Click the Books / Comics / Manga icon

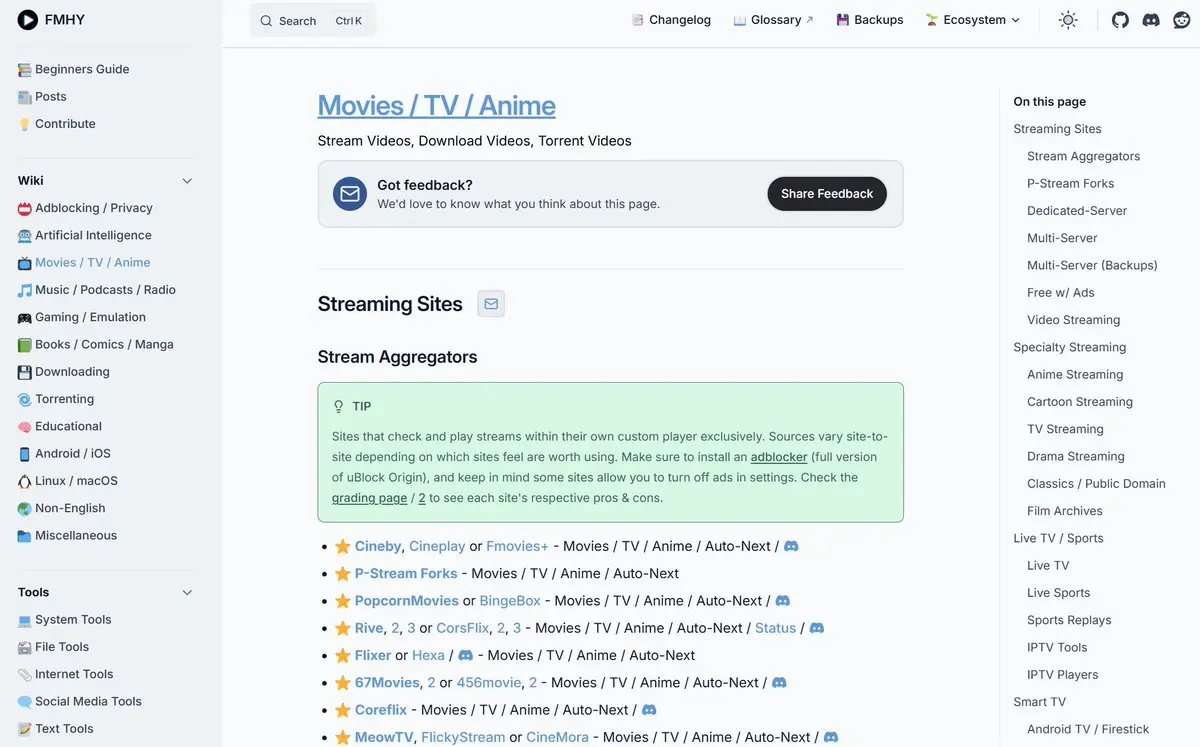coord(25,345)
